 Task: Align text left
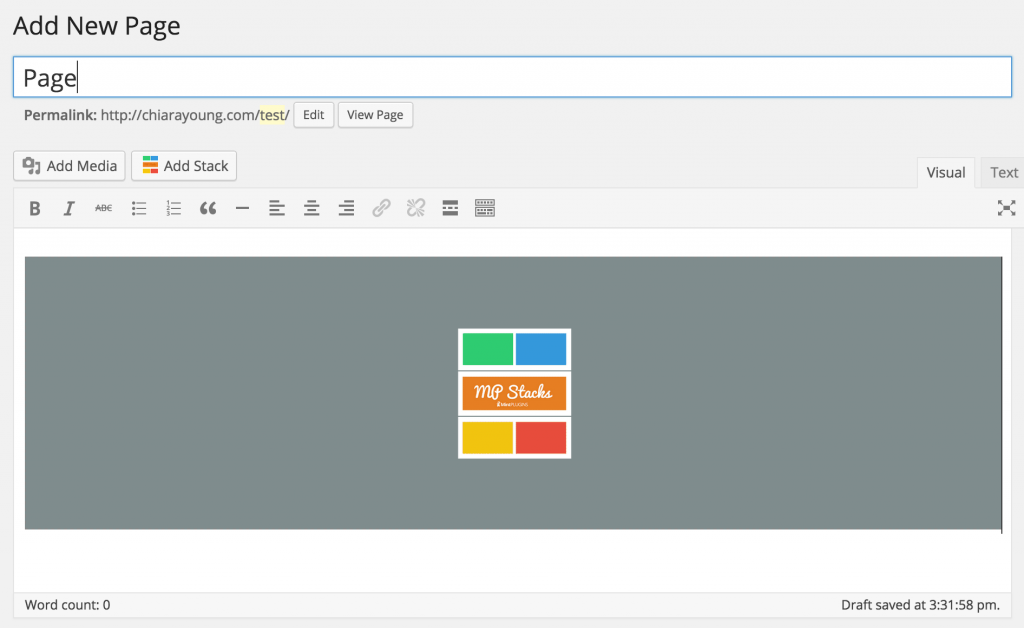(277, 208)
